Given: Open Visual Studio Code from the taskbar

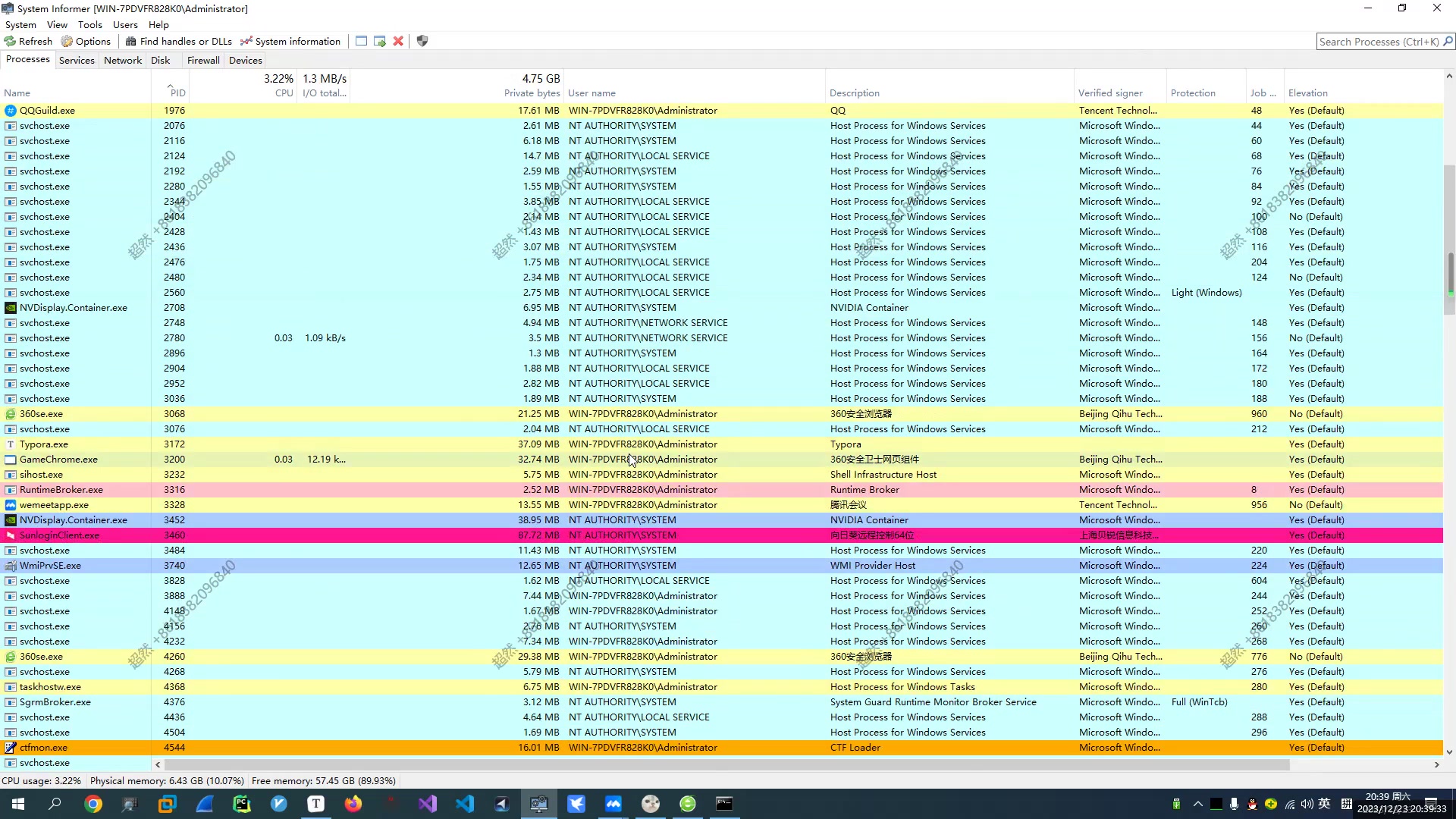Looking at the screenshot, I should pyautogui.click(x=465, y=804).
